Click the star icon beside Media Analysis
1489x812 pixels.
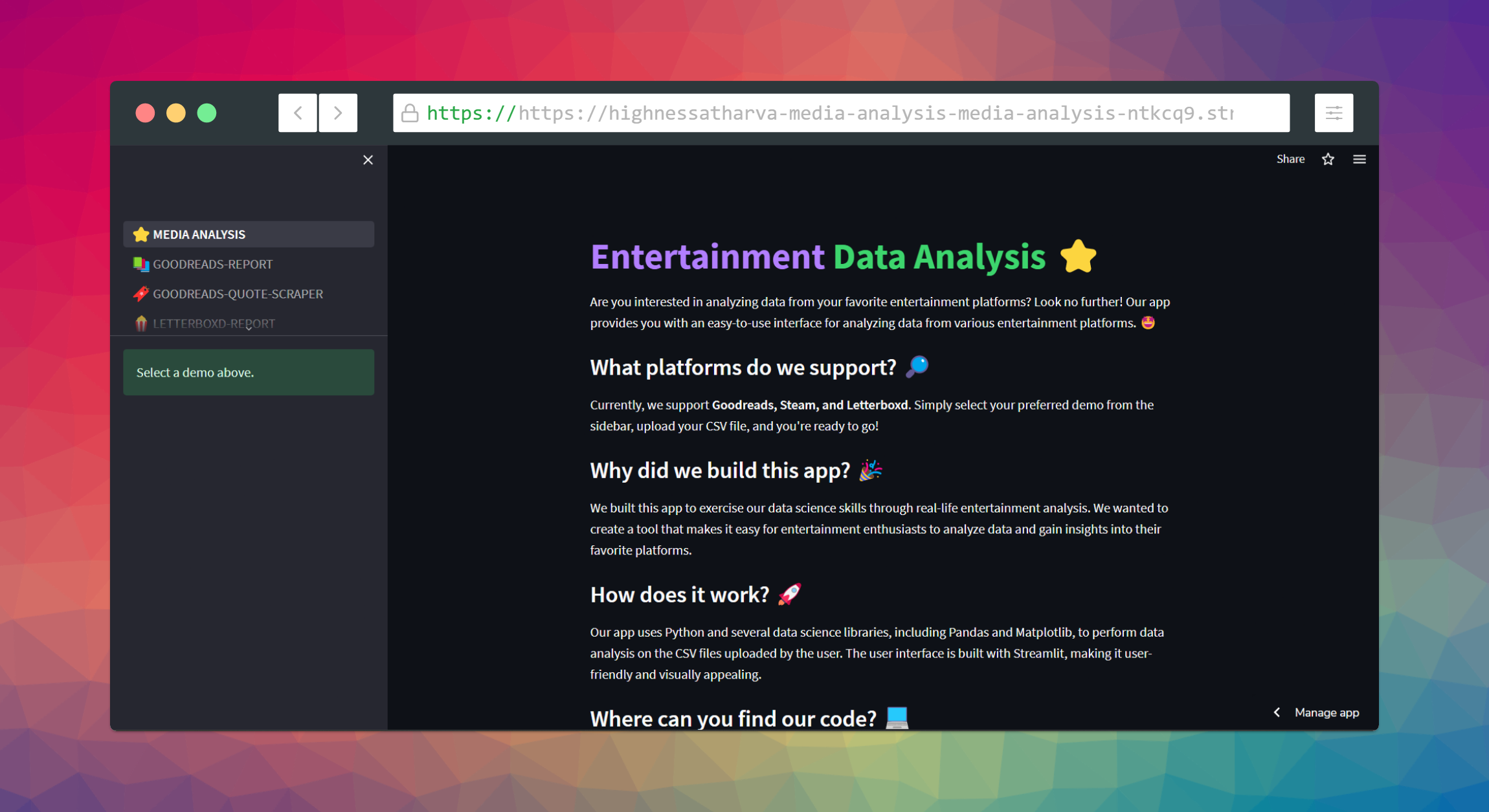point(140,234)
